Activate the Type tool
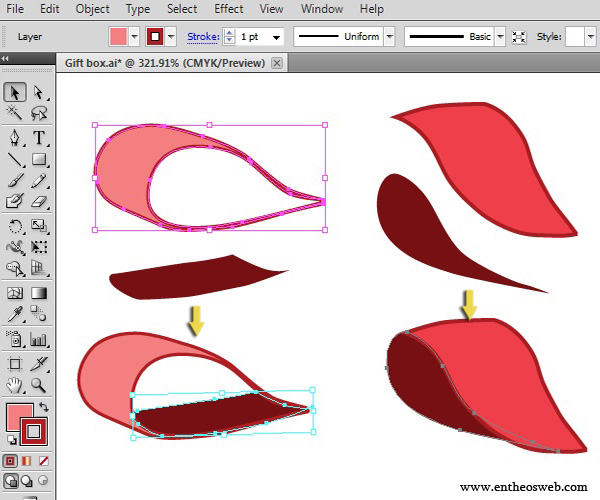The image size is (600, 500). click(39, 138)
